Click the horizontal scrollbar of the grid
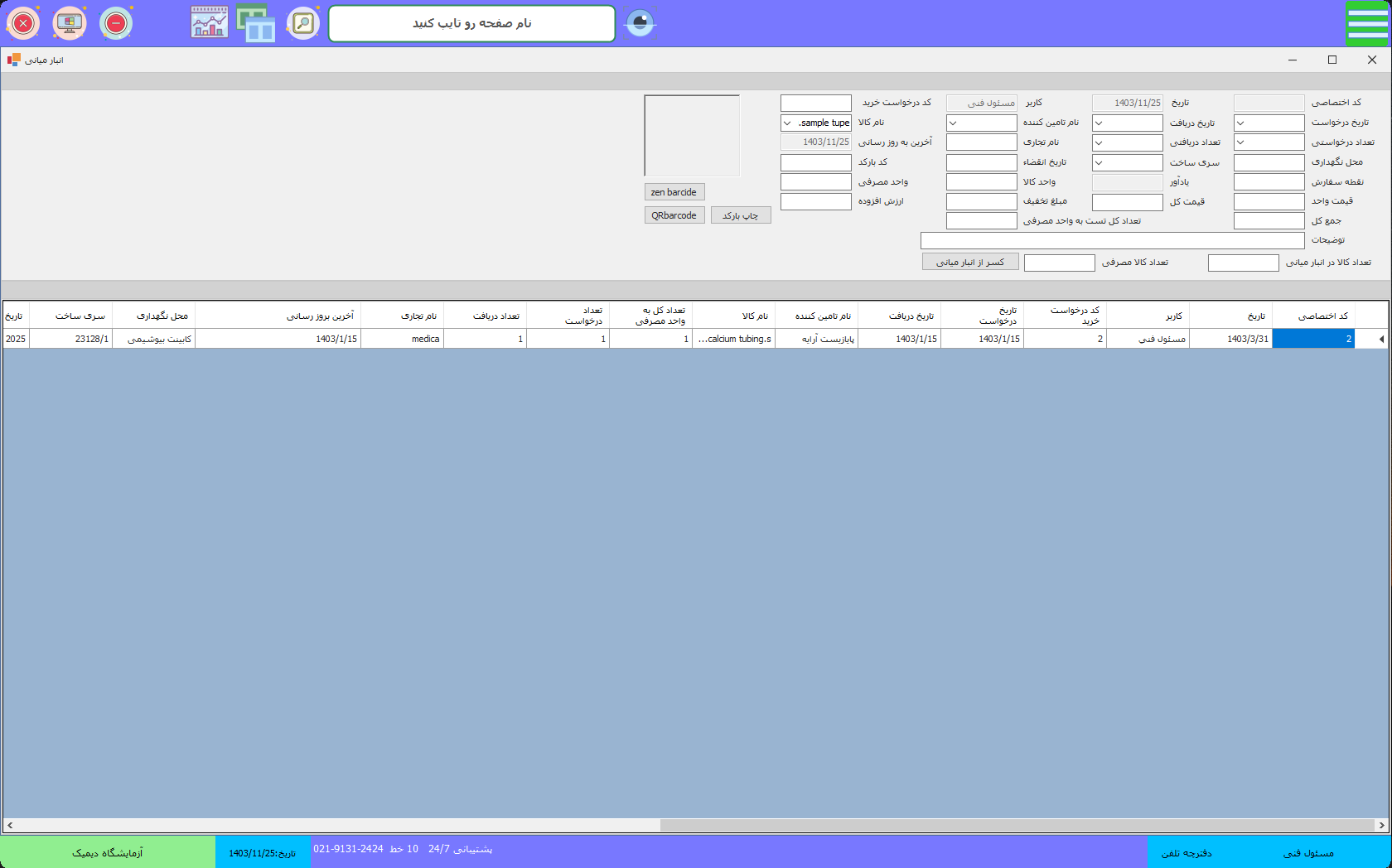Image resolution: width=1392 pixels, height=868 pixels. [x=1017, y=825]
